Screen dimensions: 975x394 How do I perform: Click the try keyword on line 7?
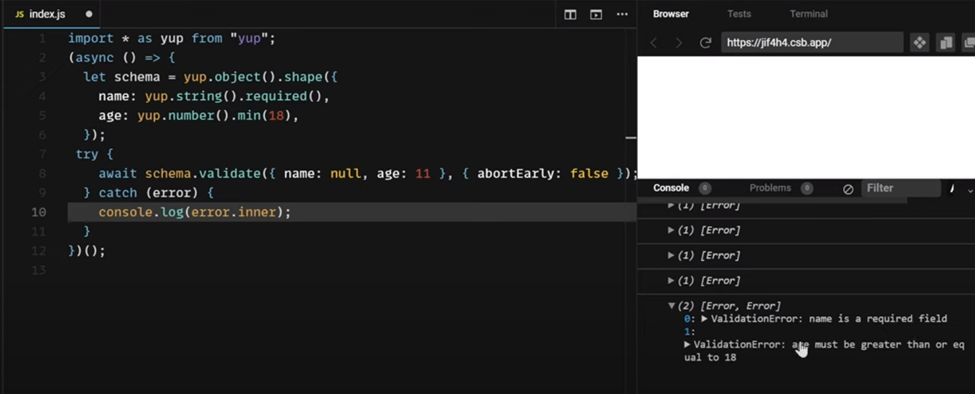87,154
